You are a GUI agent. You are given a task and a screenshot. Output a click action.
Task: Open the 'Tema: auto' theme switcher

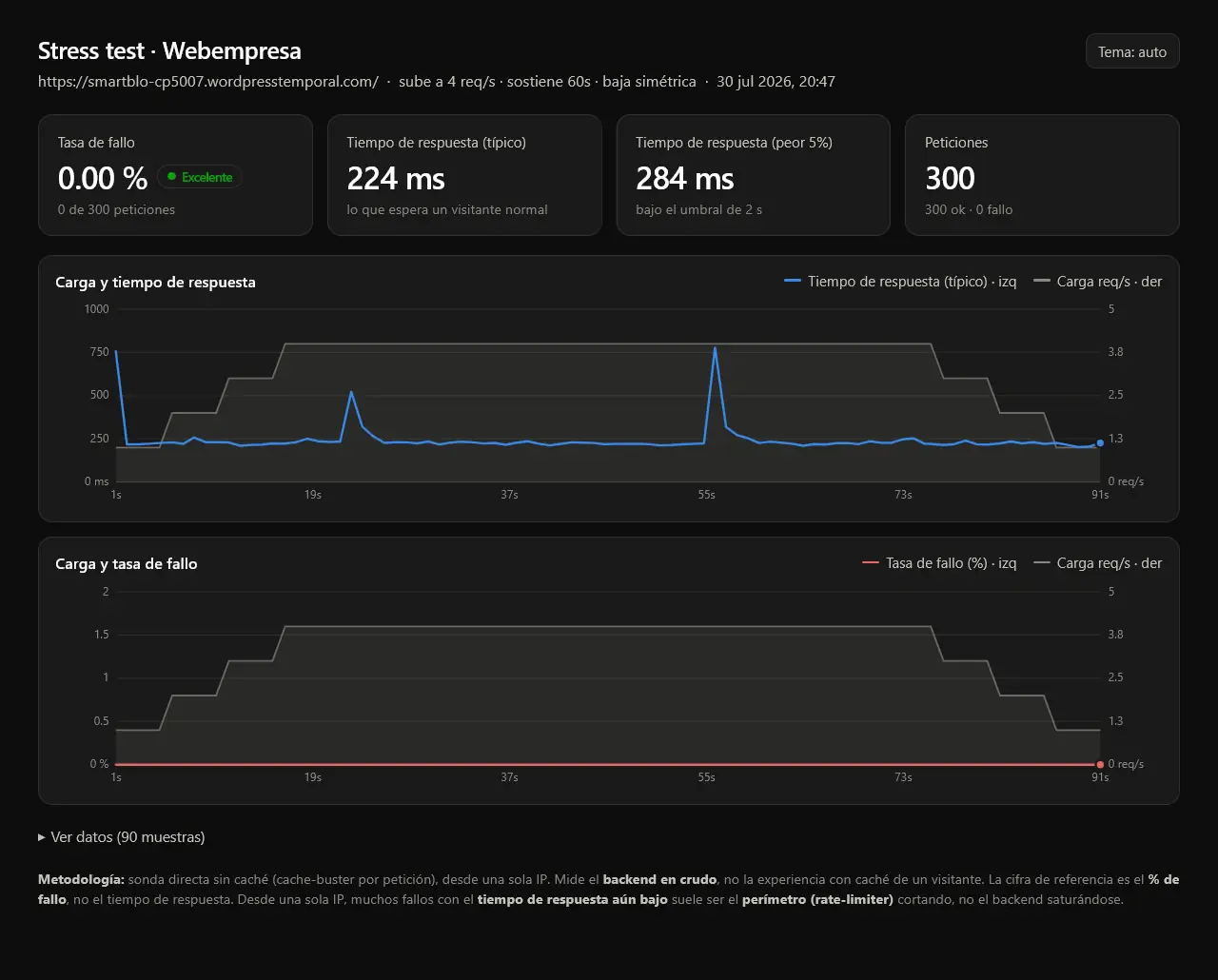[1132, 51]
